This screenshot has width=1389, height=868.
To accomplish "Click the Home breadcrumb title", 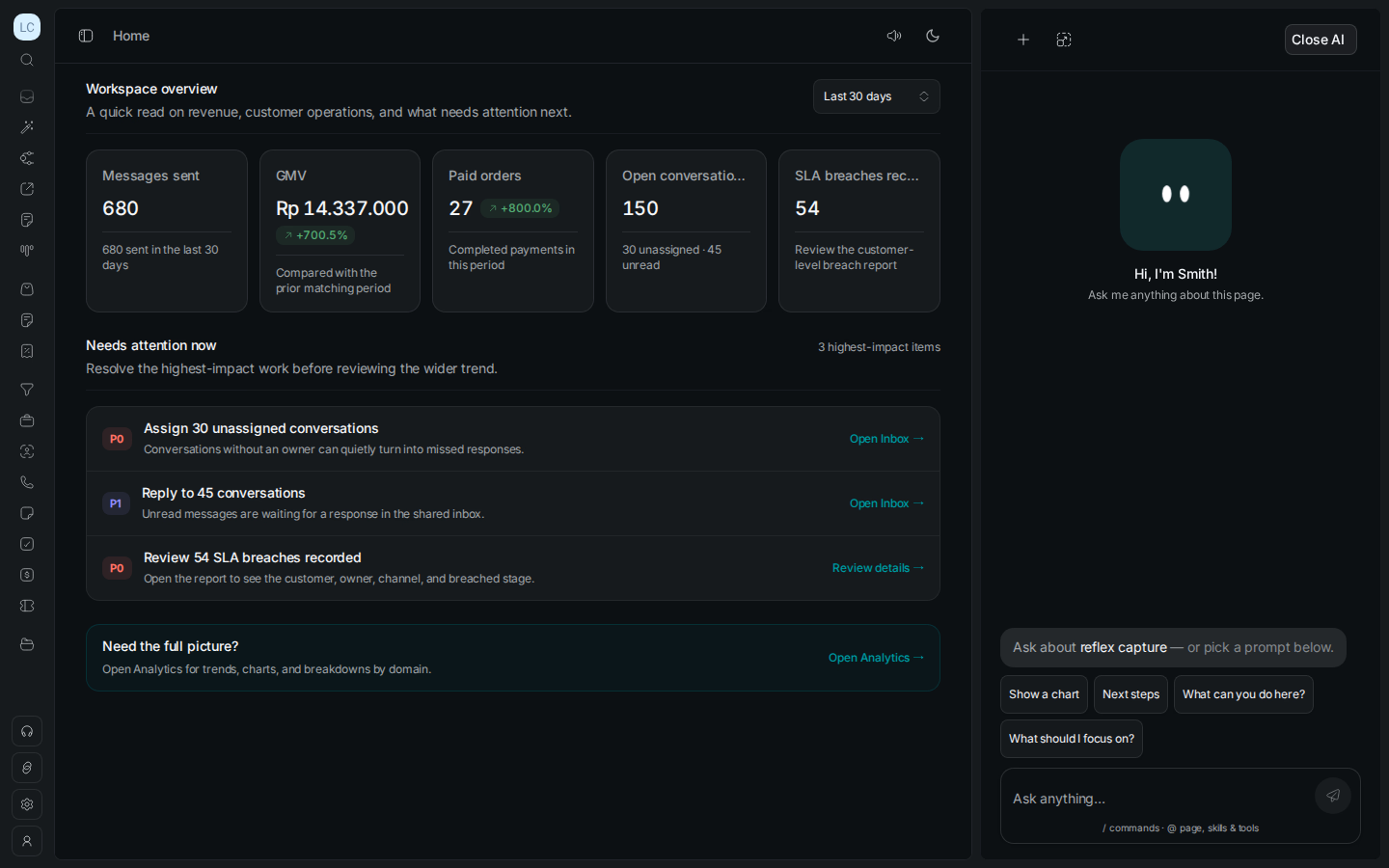I will (131, 36).
